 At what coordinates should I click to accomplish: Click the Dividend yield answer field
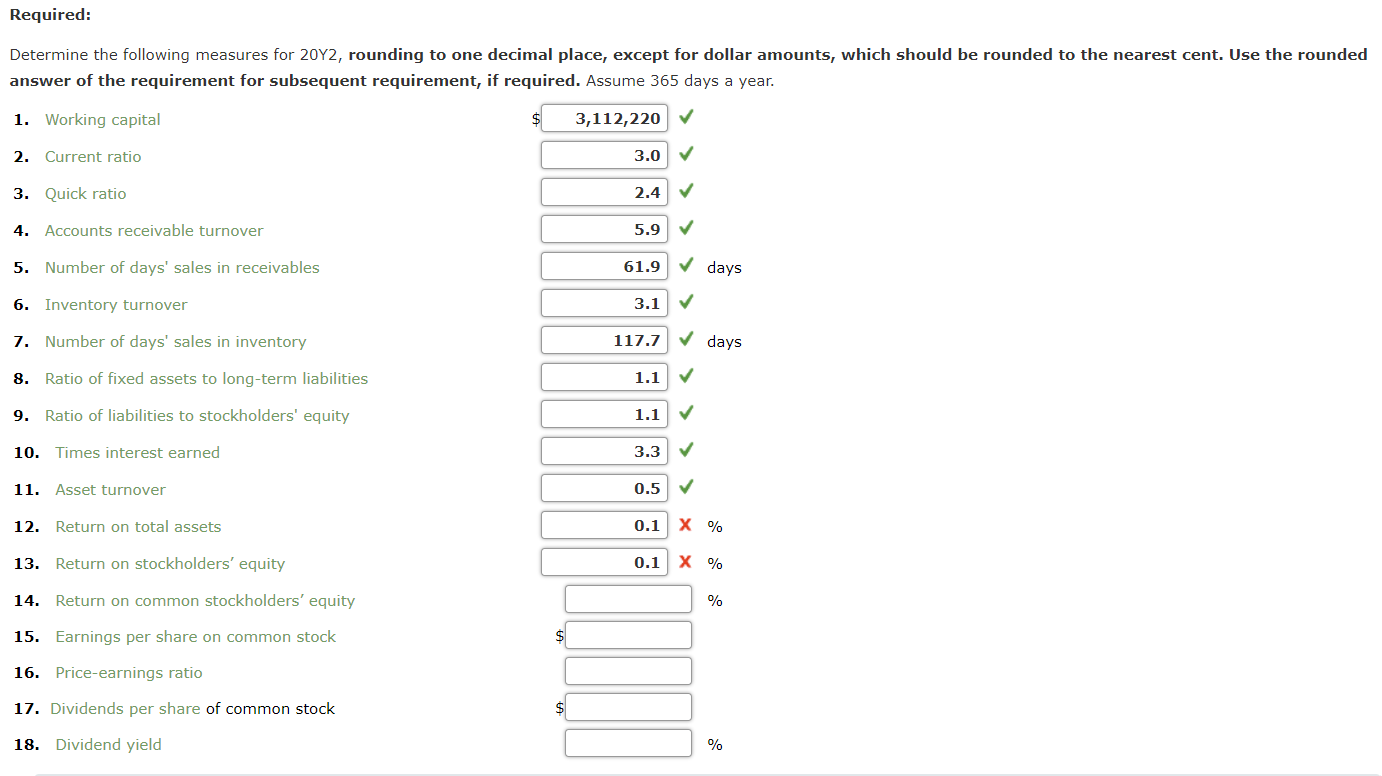coord(628,742)
